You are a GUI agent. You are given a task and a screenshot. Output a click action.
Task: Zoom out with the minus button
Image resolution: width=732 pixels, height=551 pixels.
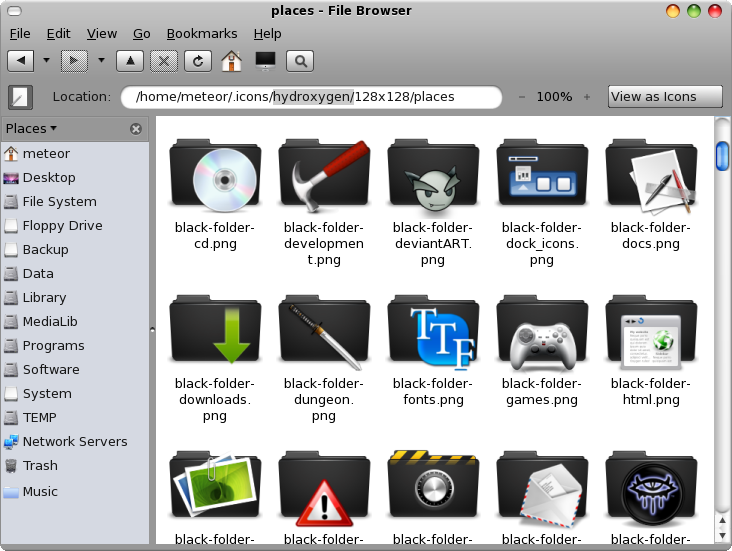[x=522, y=97]
